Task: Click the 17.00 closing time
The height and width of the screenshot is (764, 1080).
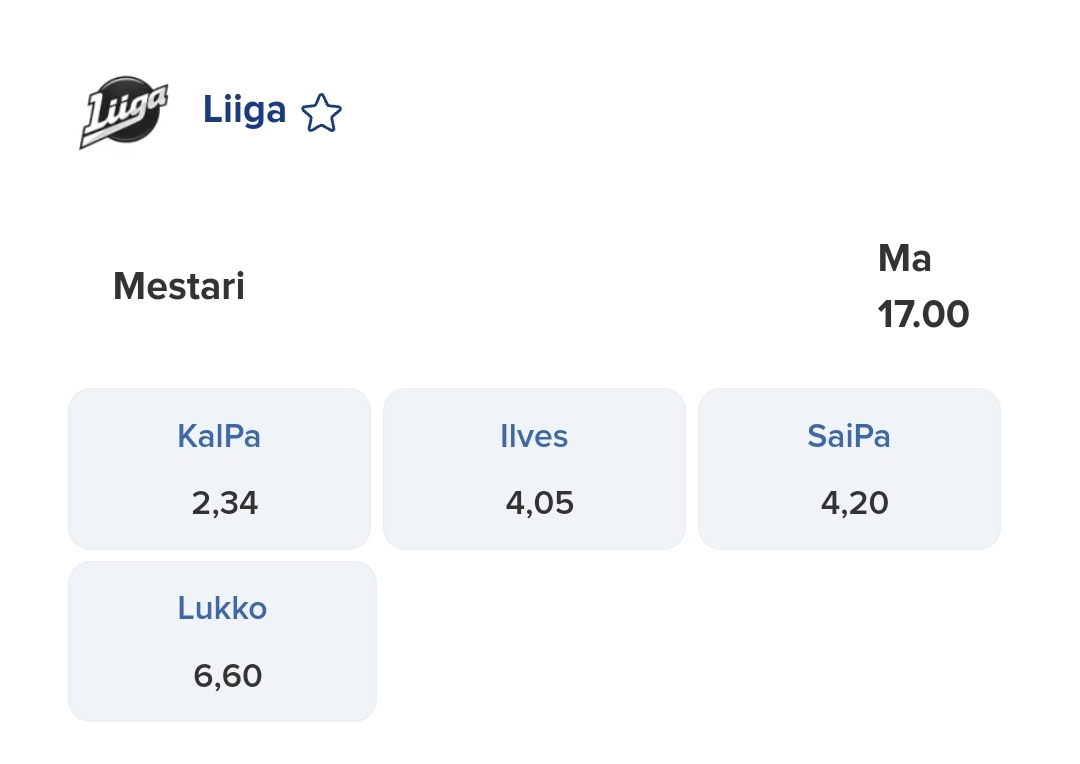Action: click(923, 314)
